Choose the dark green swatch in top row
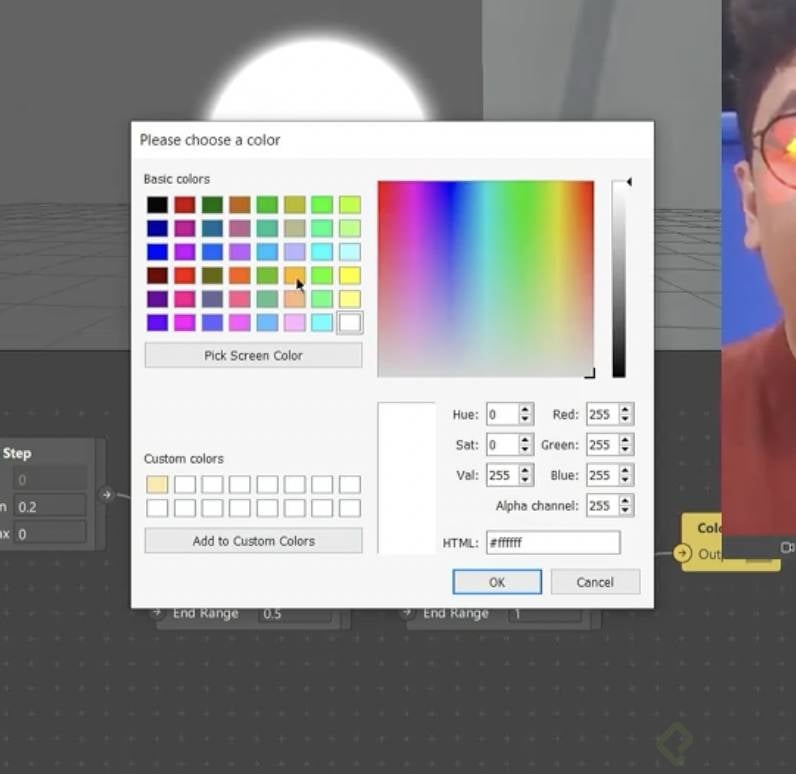This screenshot has height=774, width=796. point(212,205)
